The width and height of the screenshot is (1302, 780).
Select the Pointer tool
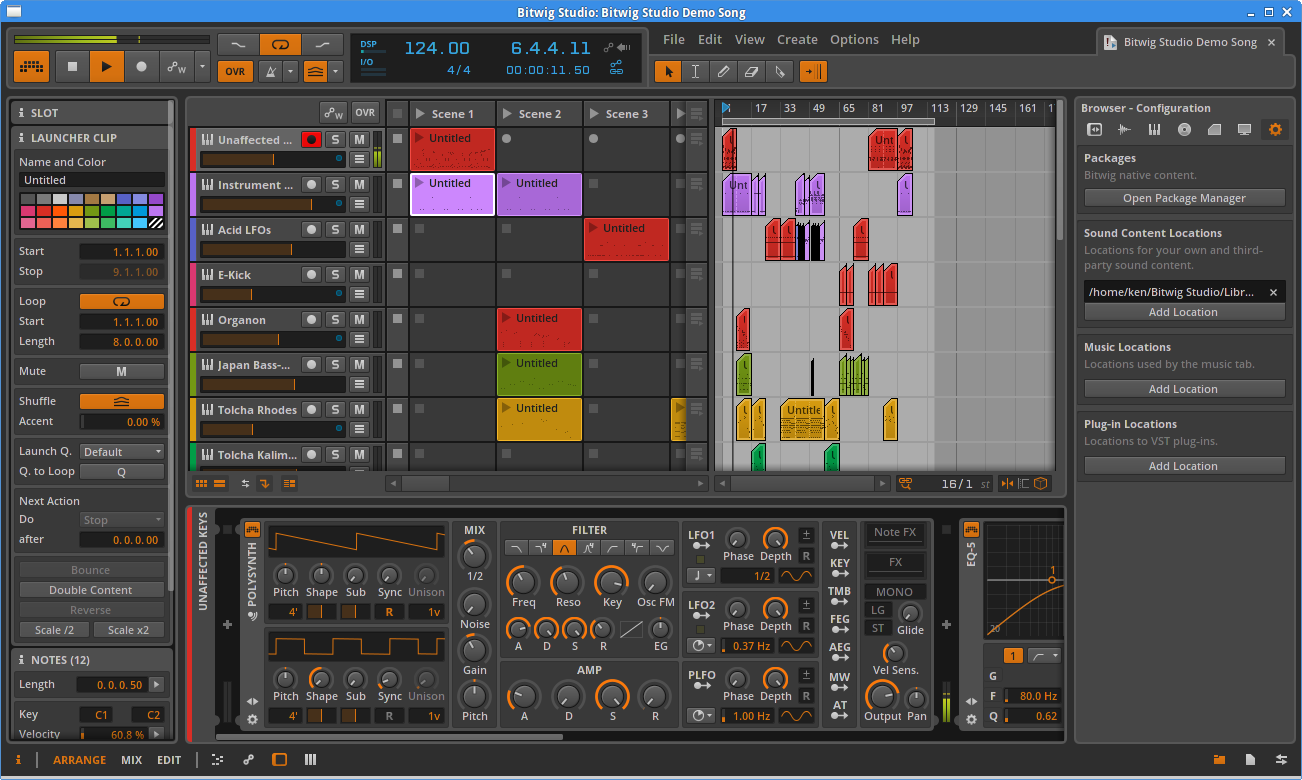click(x=668, y=71)
